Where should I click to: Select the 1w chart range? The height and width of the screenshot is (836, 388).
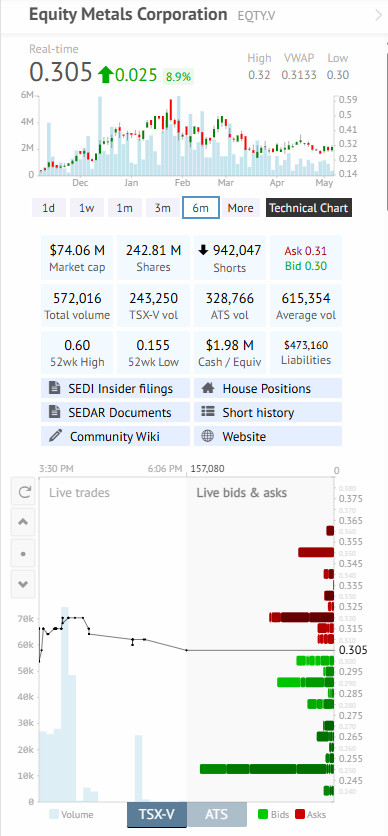pos(87,208)
